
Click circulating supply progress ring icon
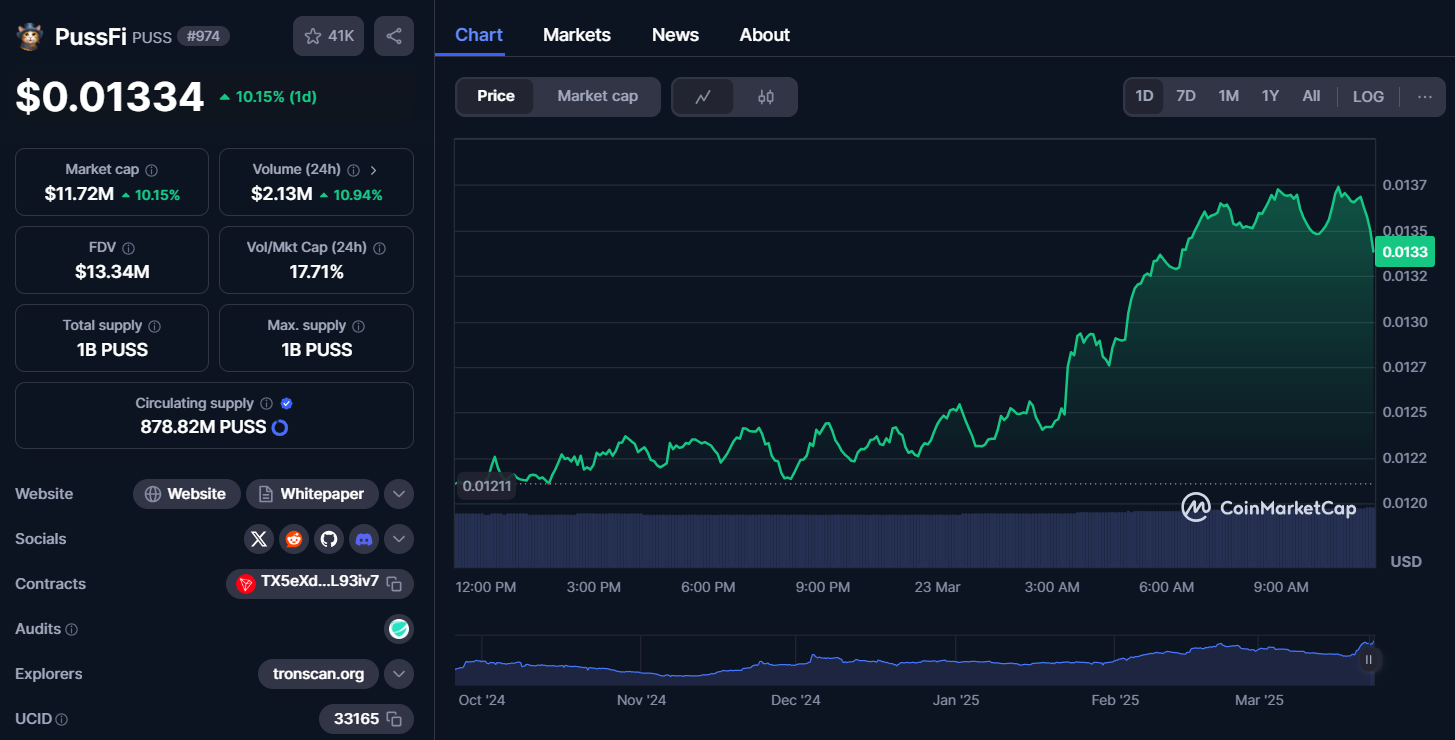280,428
